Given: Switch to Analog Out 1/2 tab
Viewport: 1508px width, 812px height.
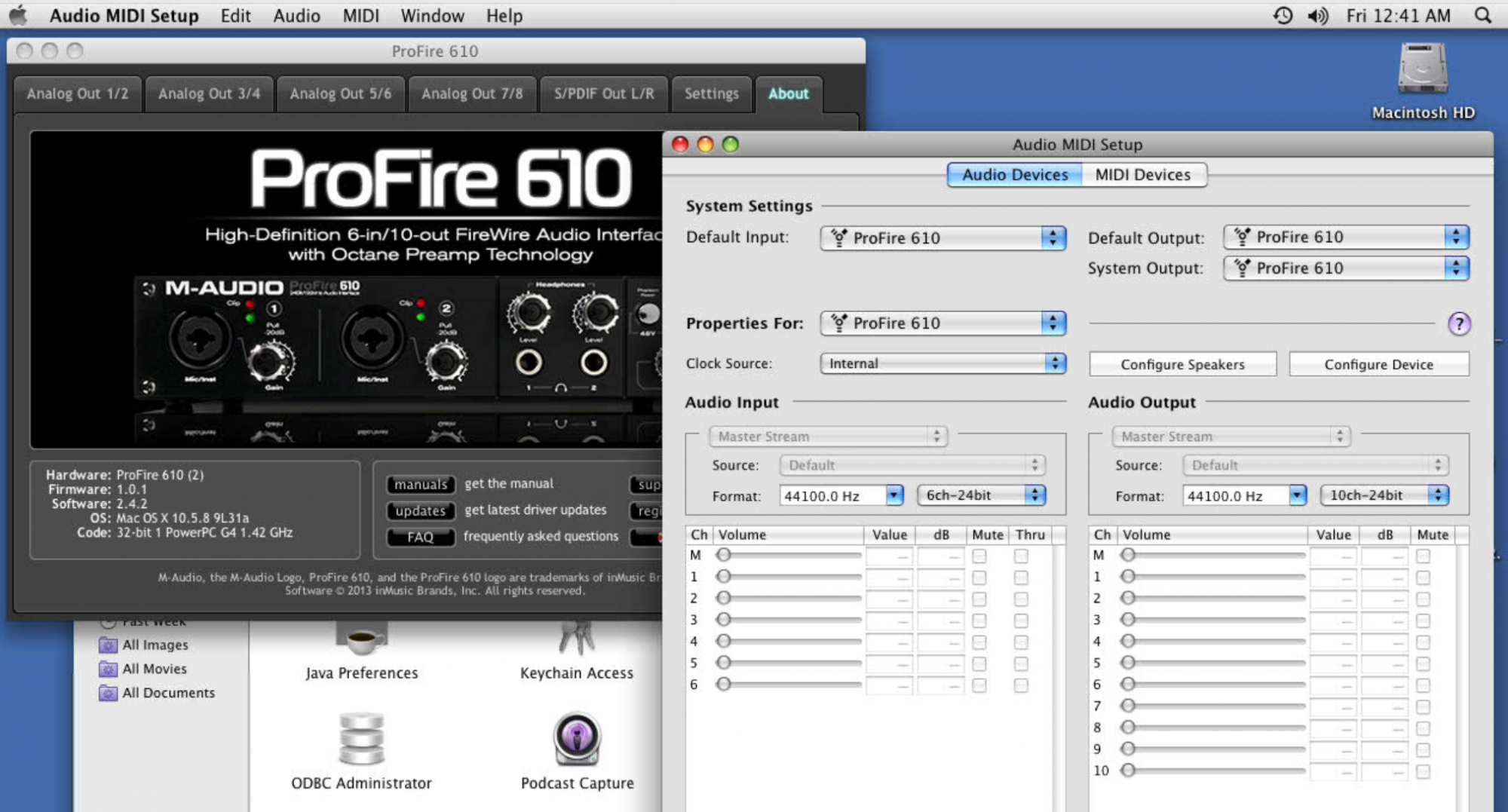Looking at the screenshot, I should coord(78,94).
